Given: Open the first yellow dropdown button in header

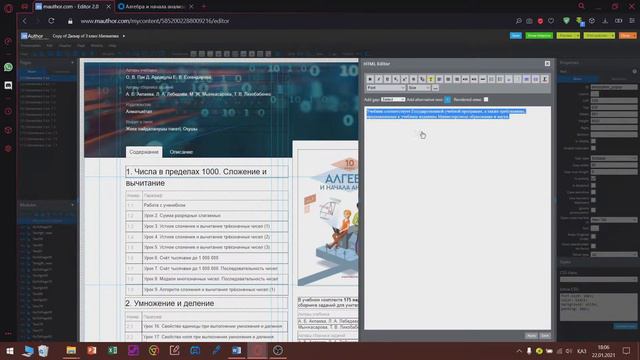Looking at the screenshot, I should click(568, 36).
